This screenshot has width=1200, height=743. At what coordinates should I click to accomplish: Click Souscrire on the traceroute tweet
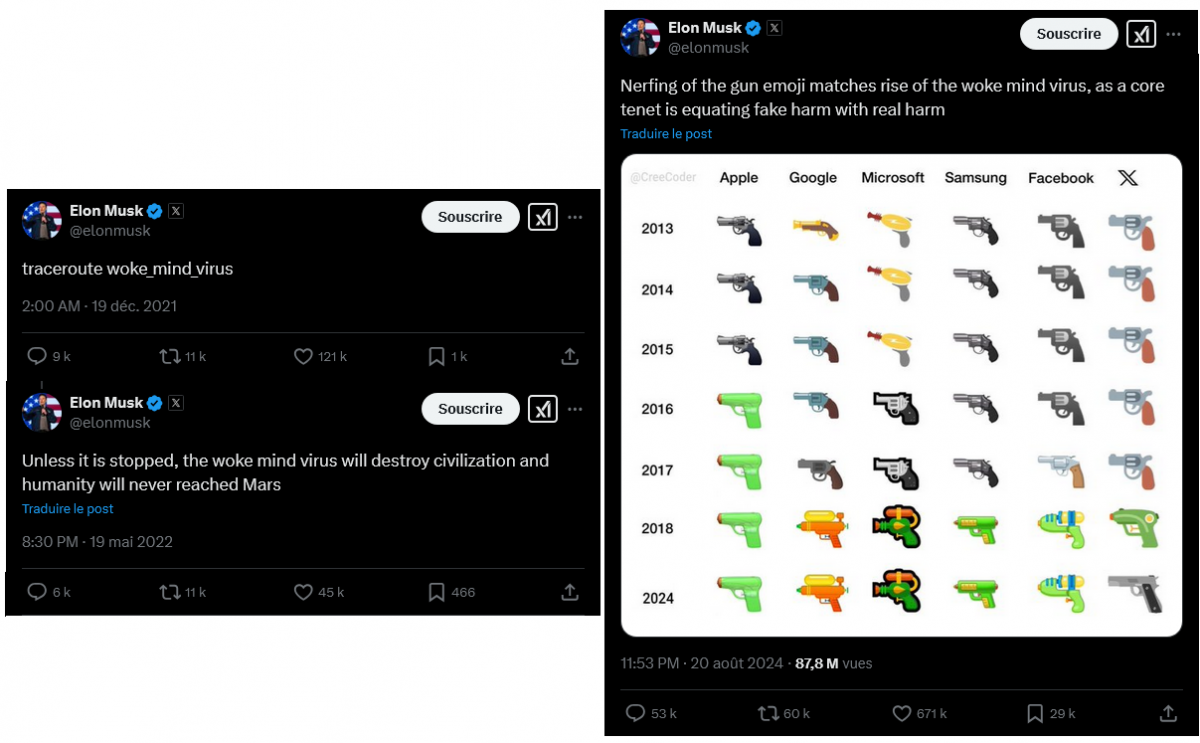[470, 217]
